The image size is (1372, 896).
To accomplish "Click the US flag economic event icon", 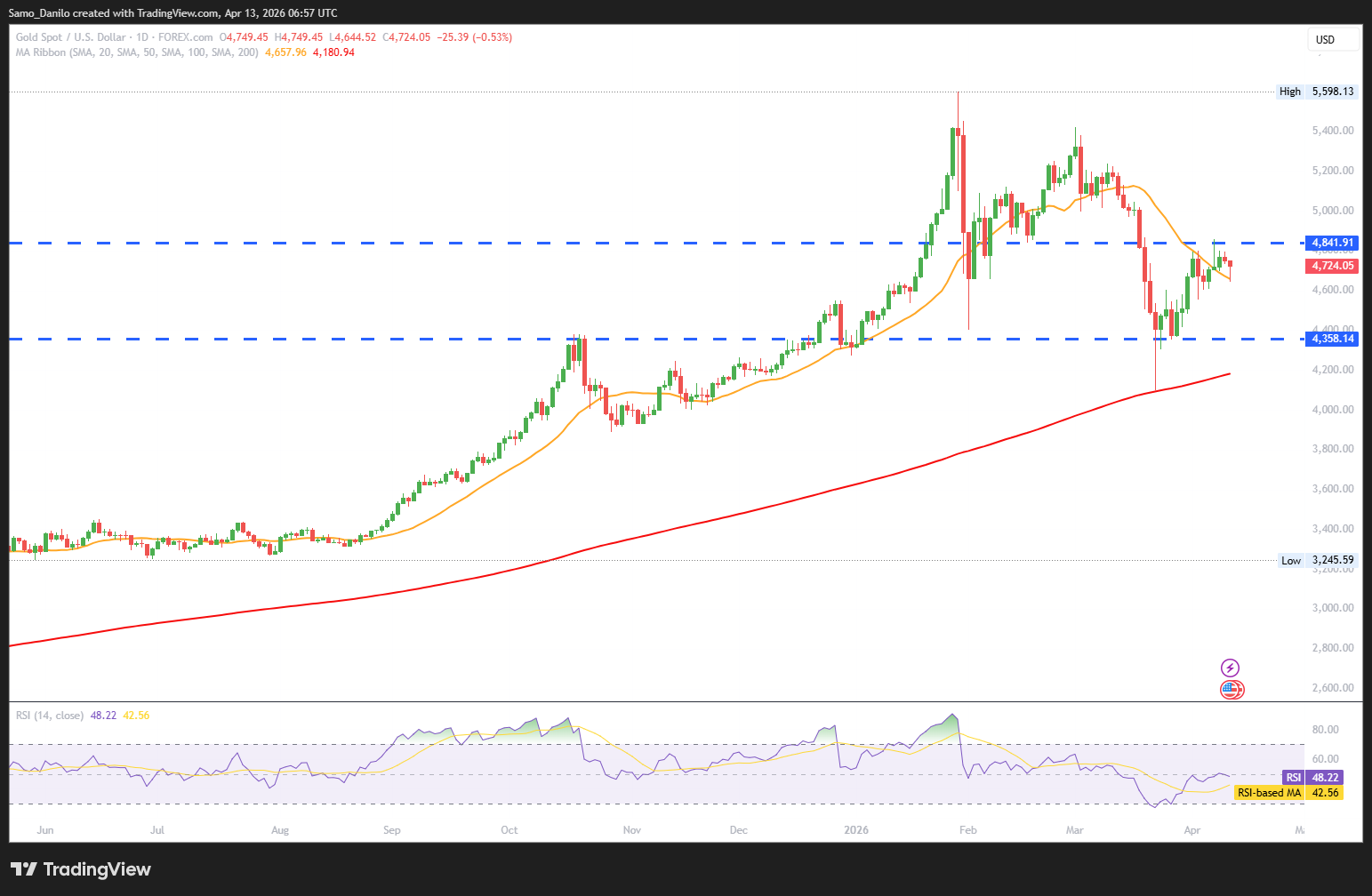I will 1231,689.
